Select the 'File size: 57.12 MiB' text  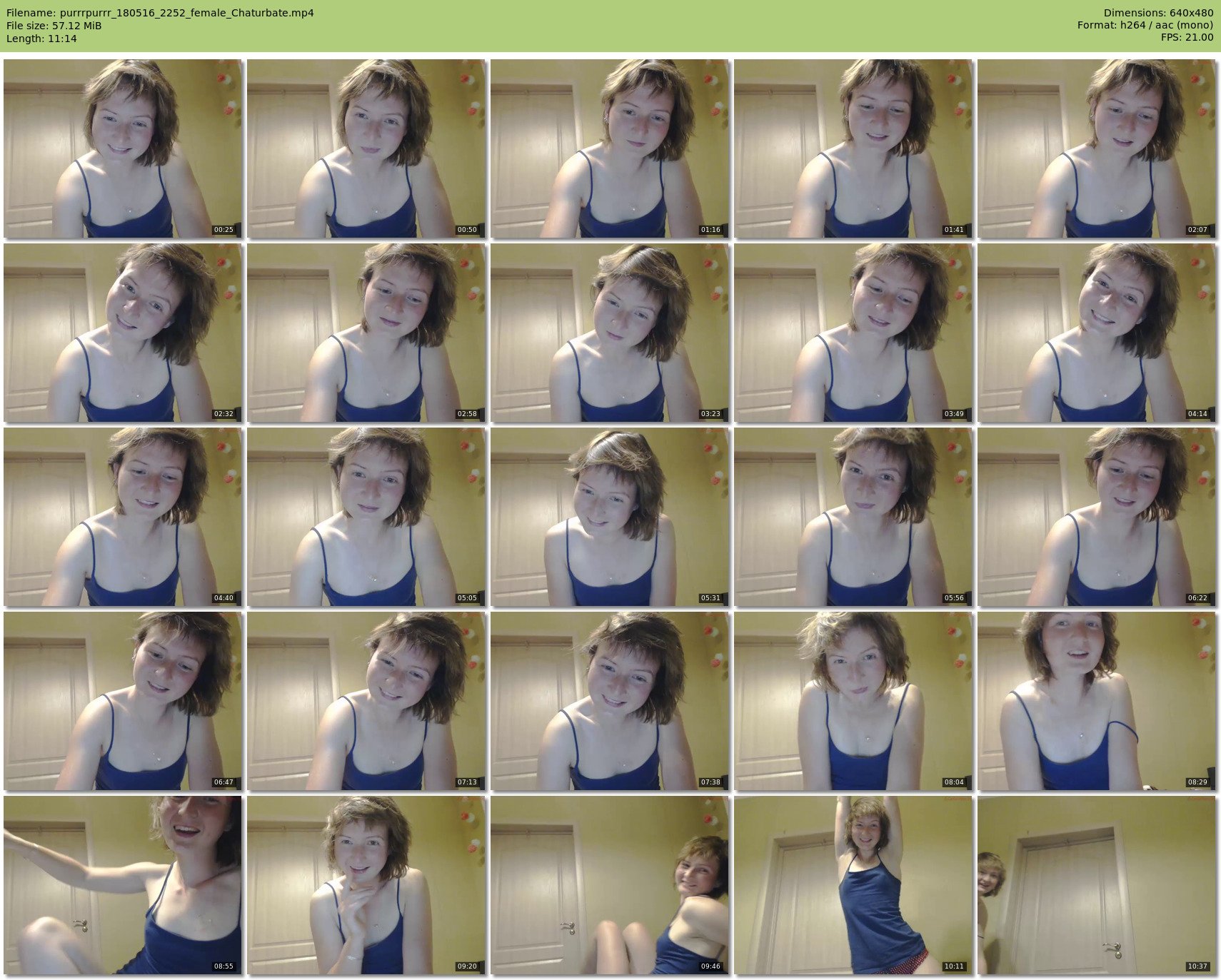(x=54, y=26)
